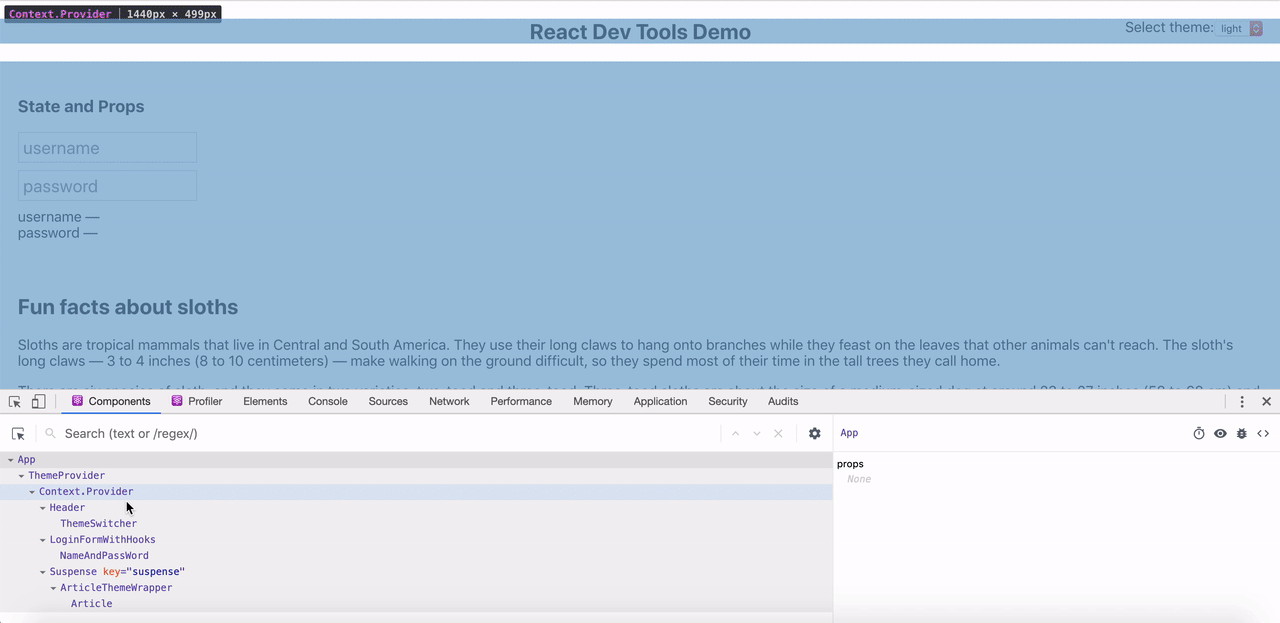This screenshot has width=1280, height=623.
Task: Collapse the Context.Provider node arrow
Action: [x=32, y=492]
